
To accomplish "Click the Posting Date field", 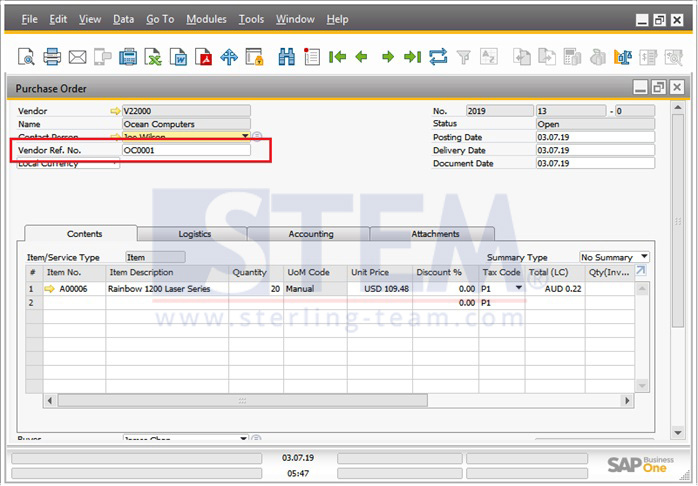I will 595,137.
